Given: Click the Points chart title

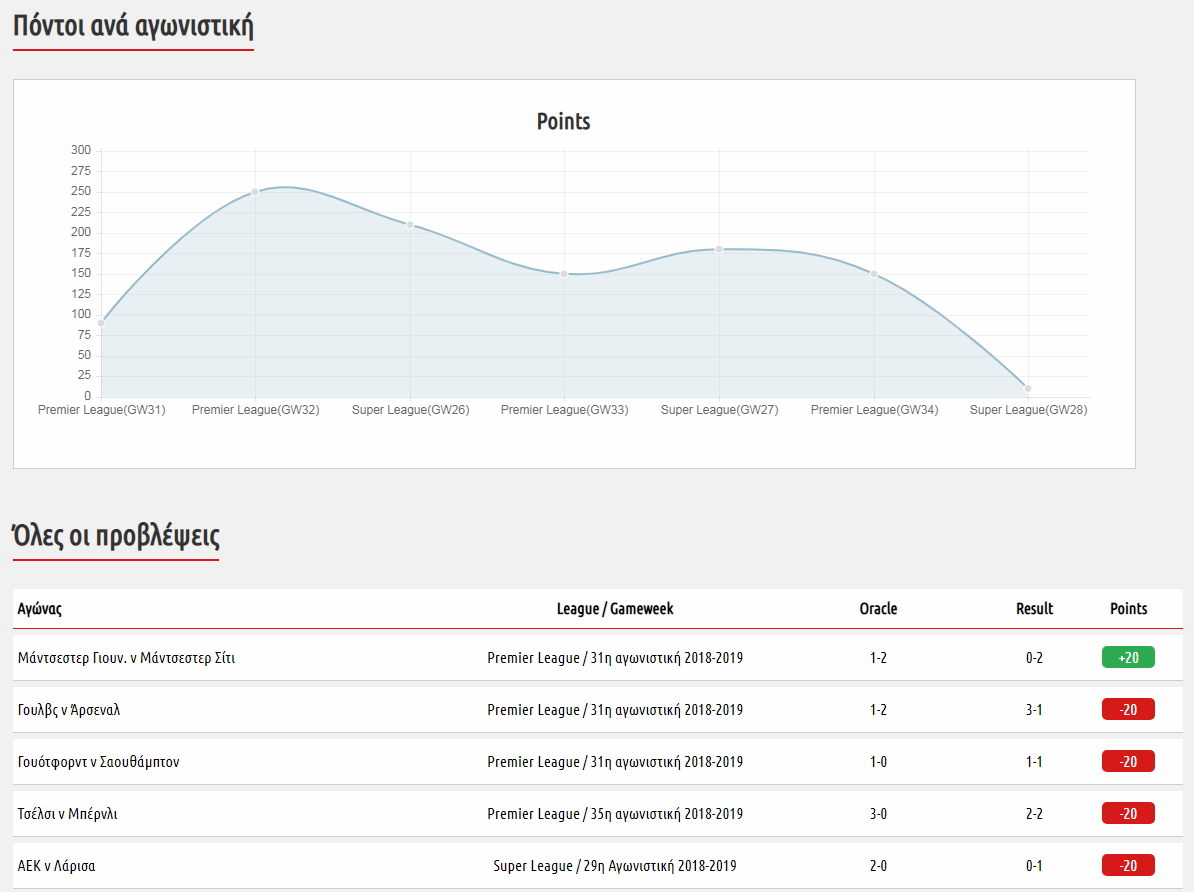Looking at the screenshot, I should (x=564, y=122).
